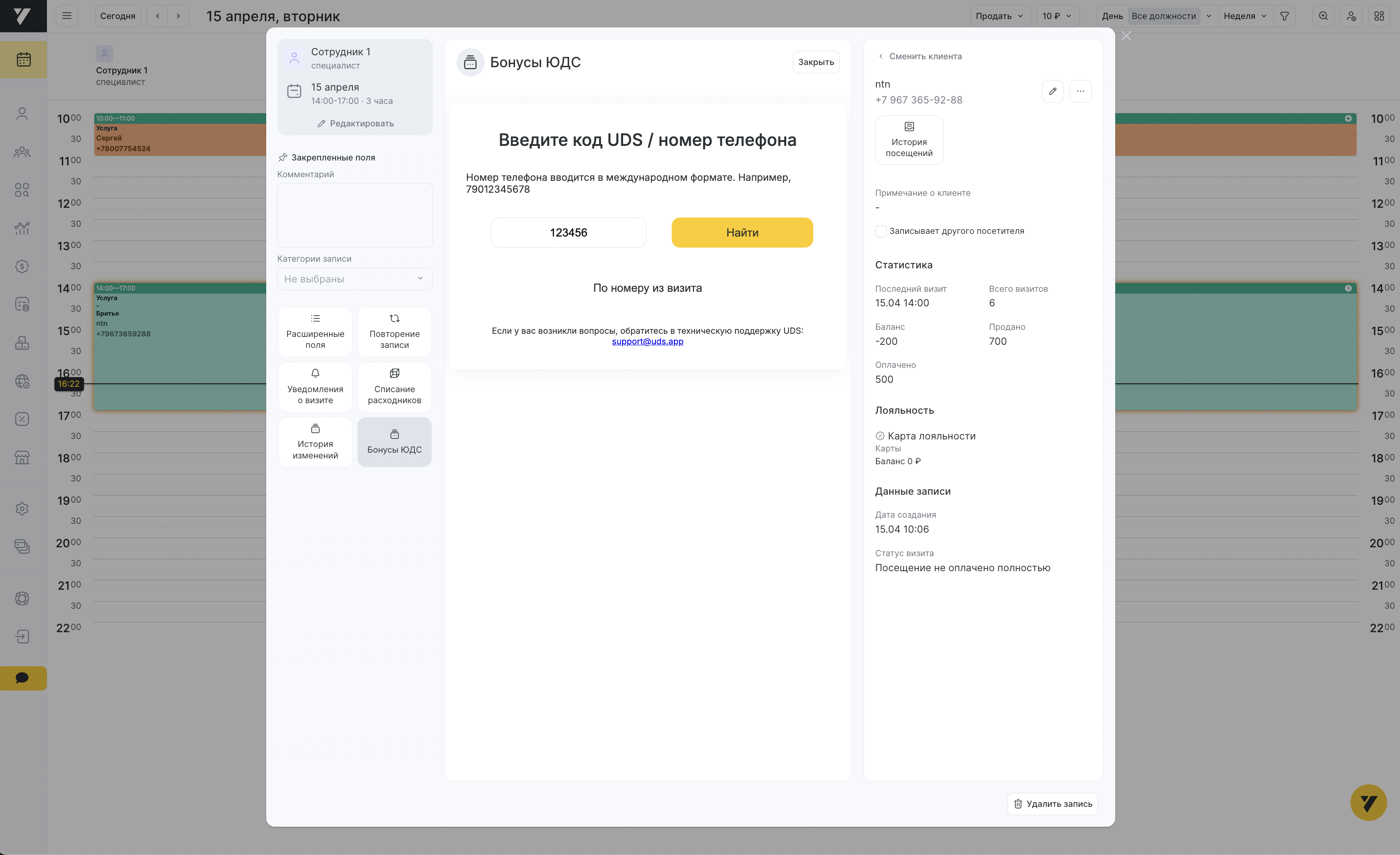Image resolution: width=1400 pixels, height=855 pixels.
Task: Open the Расширенные поля section
Action: (x=315, y=332)
